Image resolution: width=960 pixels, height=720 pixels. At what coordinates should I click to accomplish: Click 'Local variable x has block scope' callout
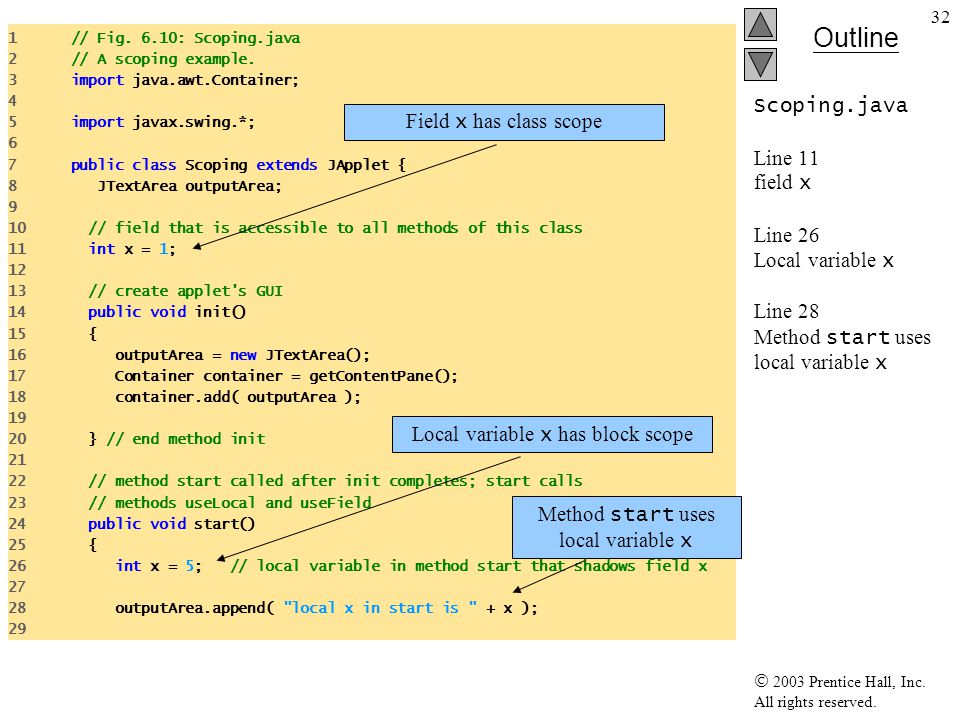552,435
